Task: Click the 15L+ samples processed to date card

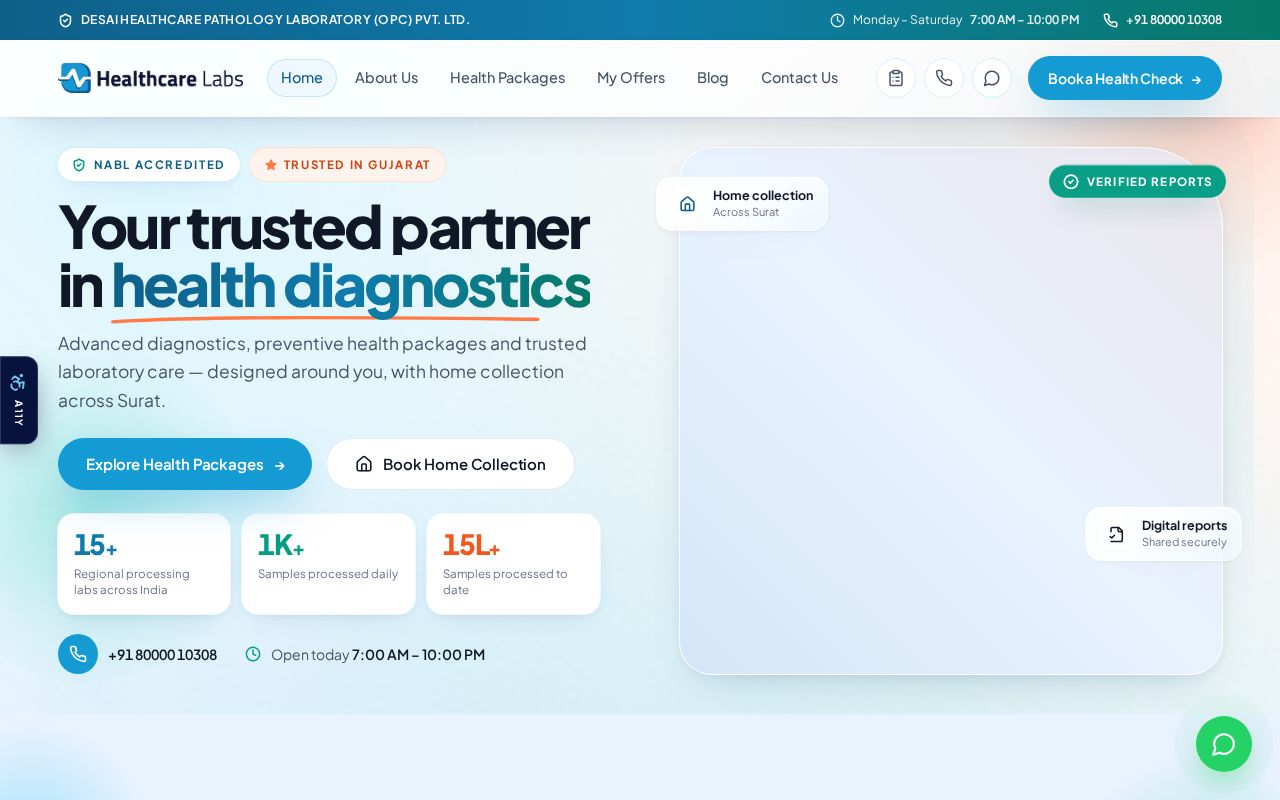Action: pyautogui.click(x=514, y=564)
